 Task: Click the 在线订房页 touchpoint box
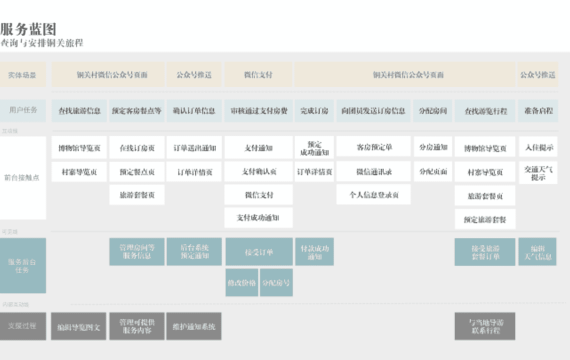137,148
